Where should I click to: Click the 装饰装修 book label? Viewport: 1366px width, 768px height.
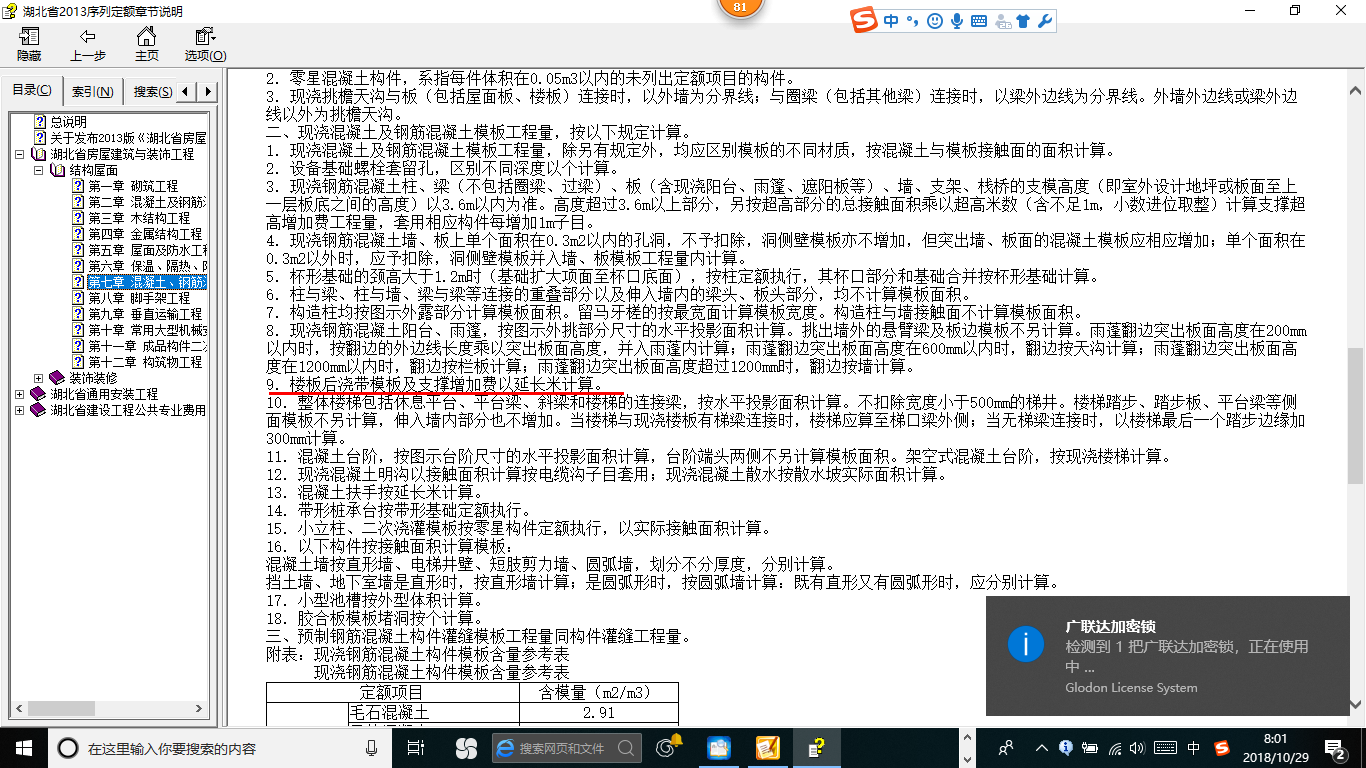click(x=93, y=378)
